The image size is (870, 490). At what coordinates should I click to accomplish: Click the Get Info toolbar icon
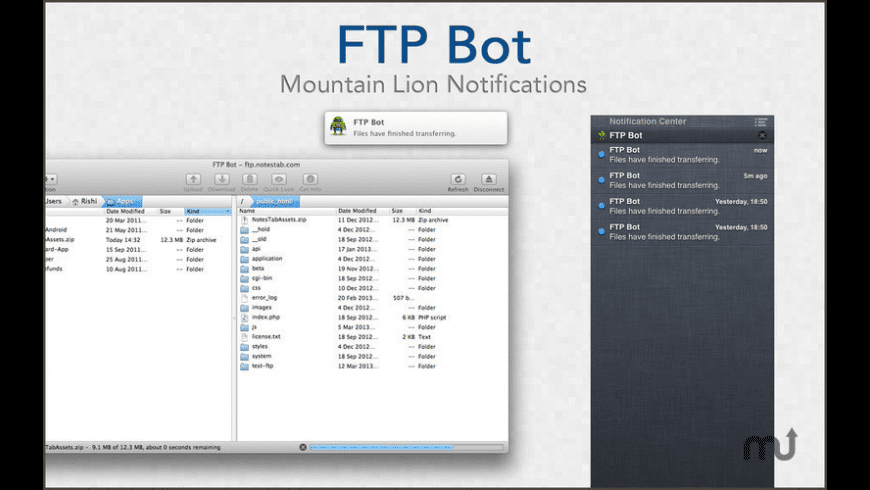tap(310, 179)
